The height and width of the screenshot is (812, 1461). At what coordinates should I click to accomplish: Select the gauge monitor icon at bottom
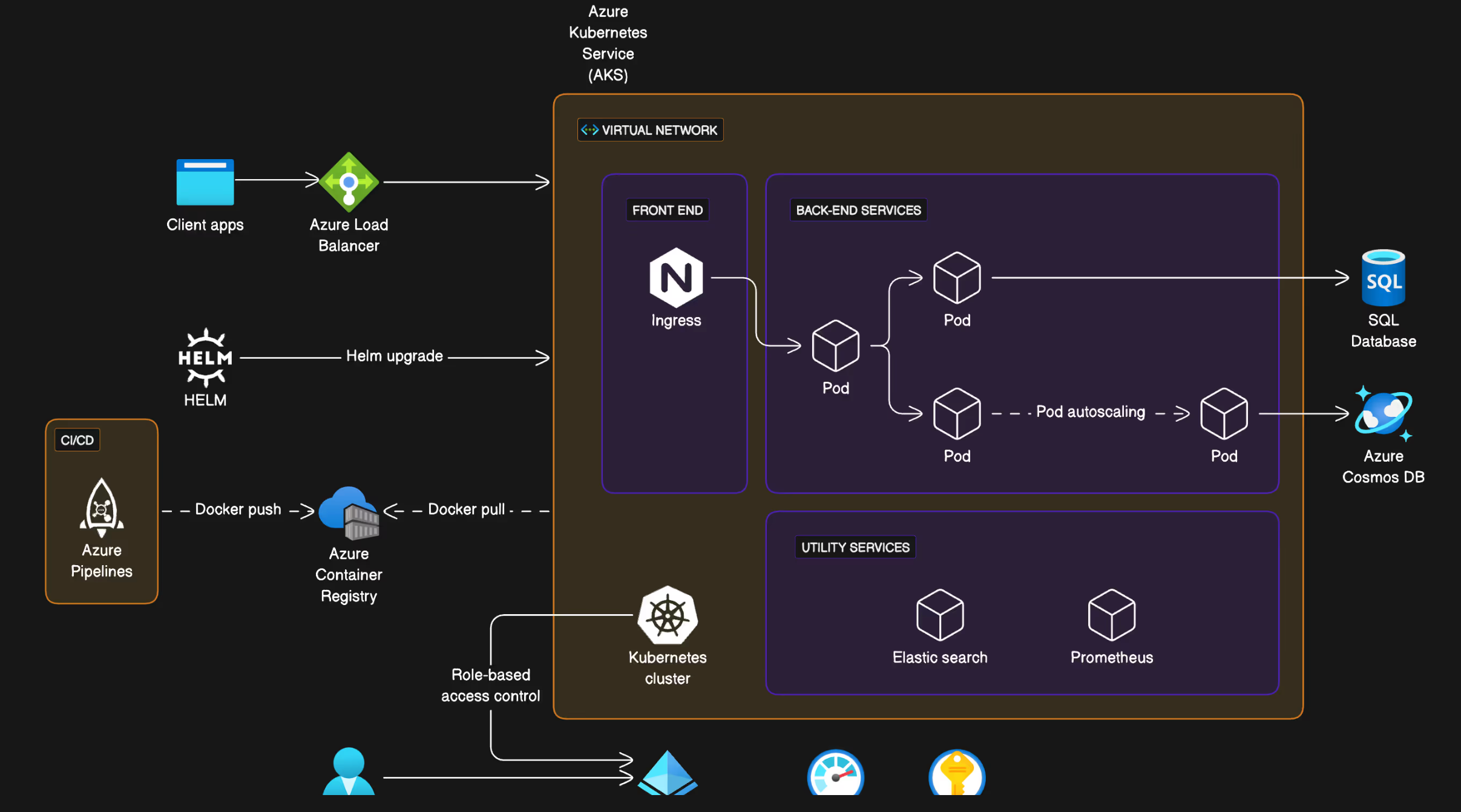(836, 772)
